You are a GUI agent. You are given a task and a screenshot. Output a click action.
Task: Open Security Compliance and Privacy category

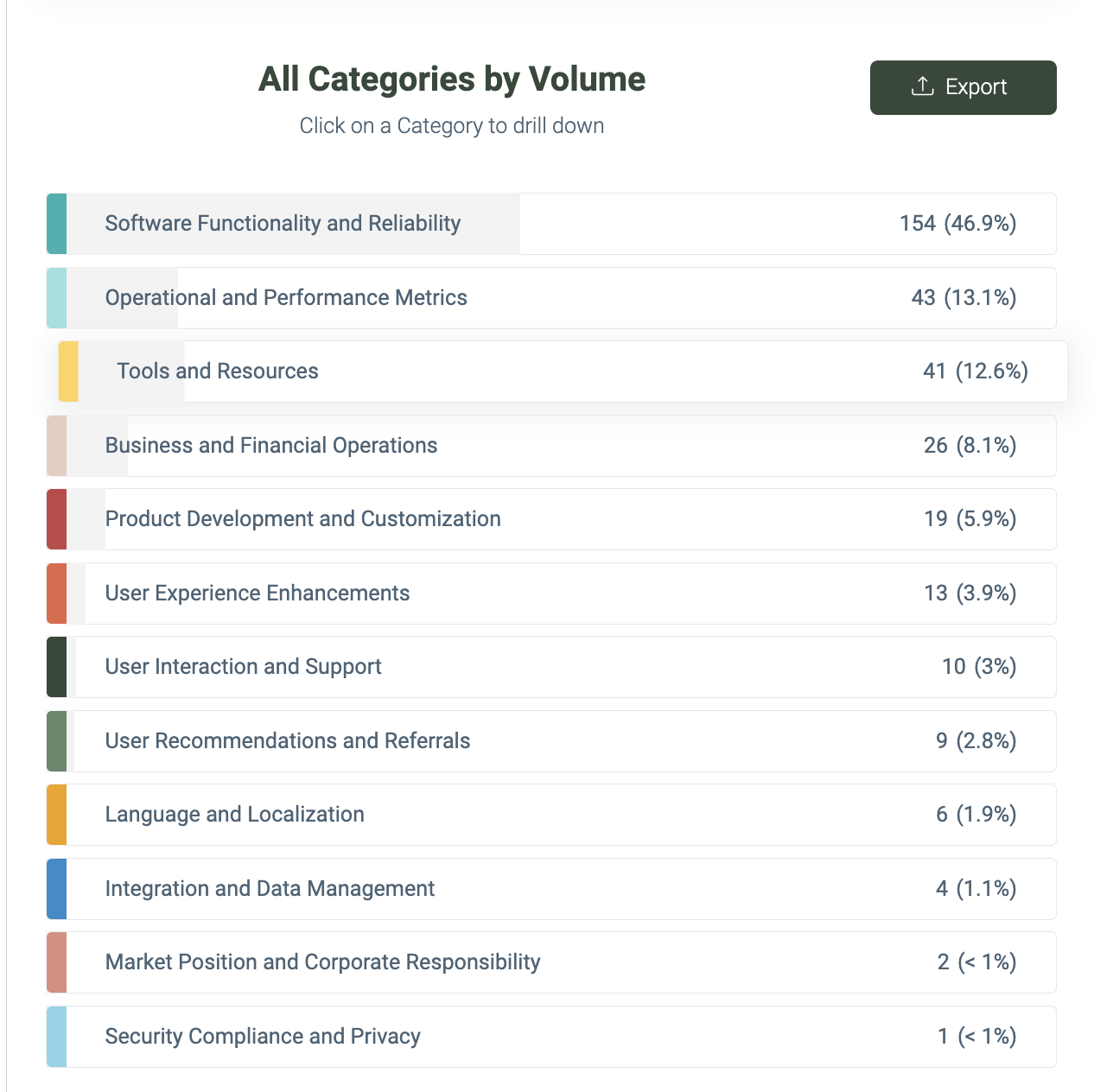pyautogui.click(x=551, y=1037)
